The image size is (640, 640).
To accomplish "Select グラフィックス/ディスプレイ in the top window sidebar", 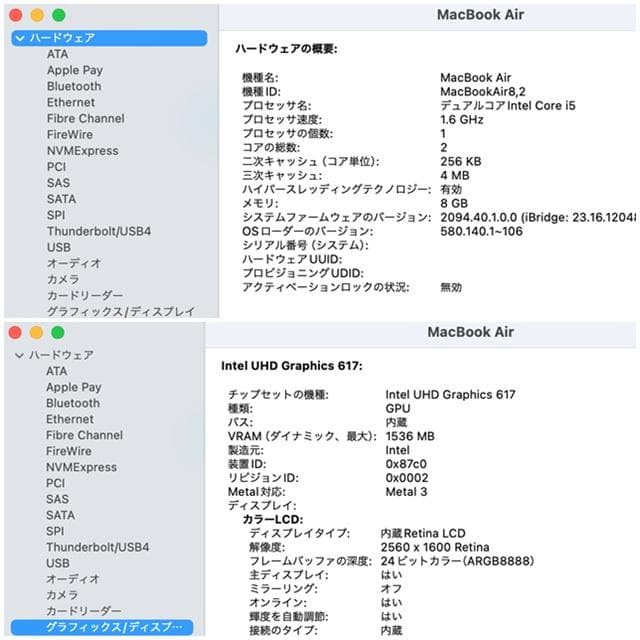I will point(121,311).
